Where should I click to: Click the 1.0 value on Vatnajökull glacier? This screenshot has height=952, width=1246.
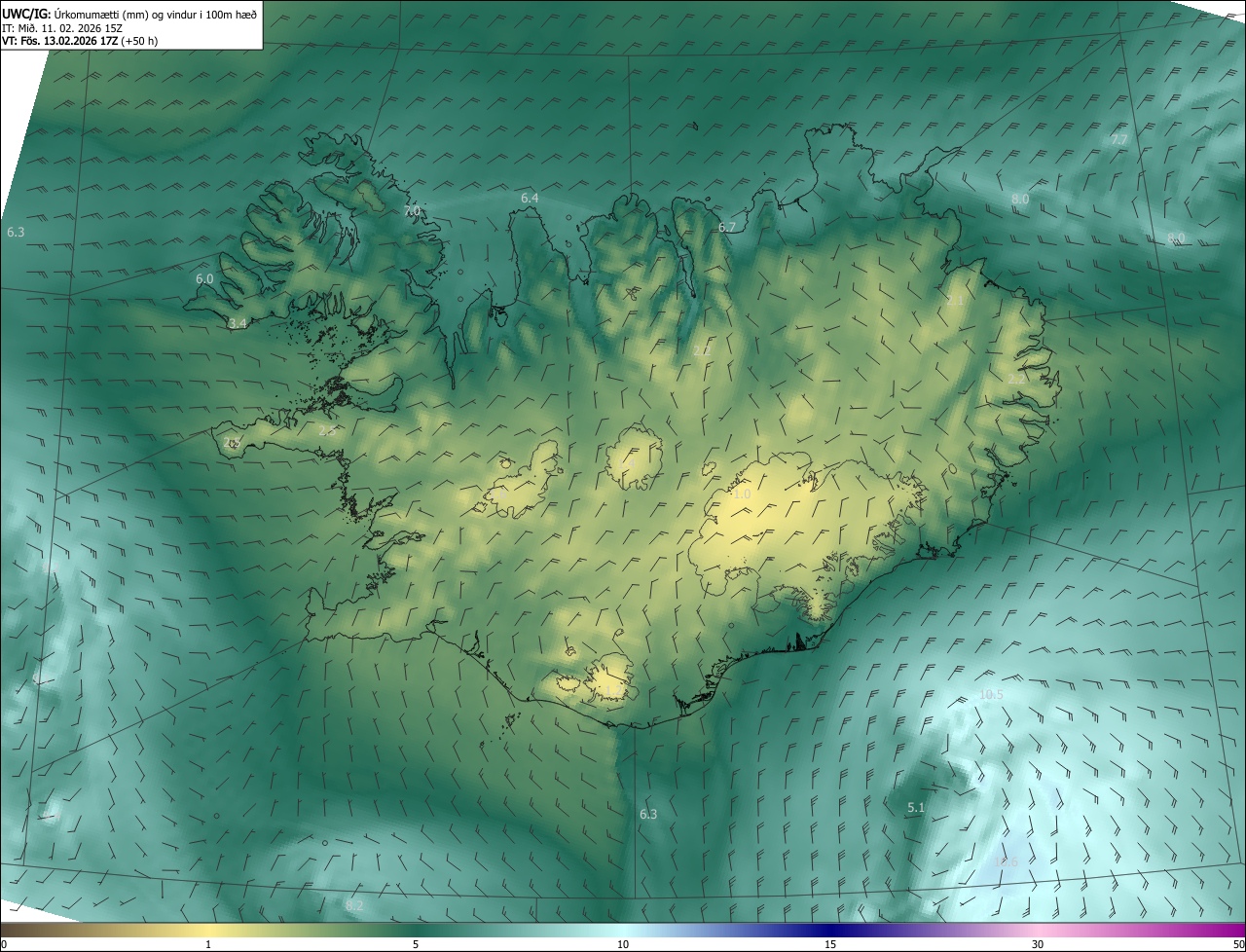point(742,494)
